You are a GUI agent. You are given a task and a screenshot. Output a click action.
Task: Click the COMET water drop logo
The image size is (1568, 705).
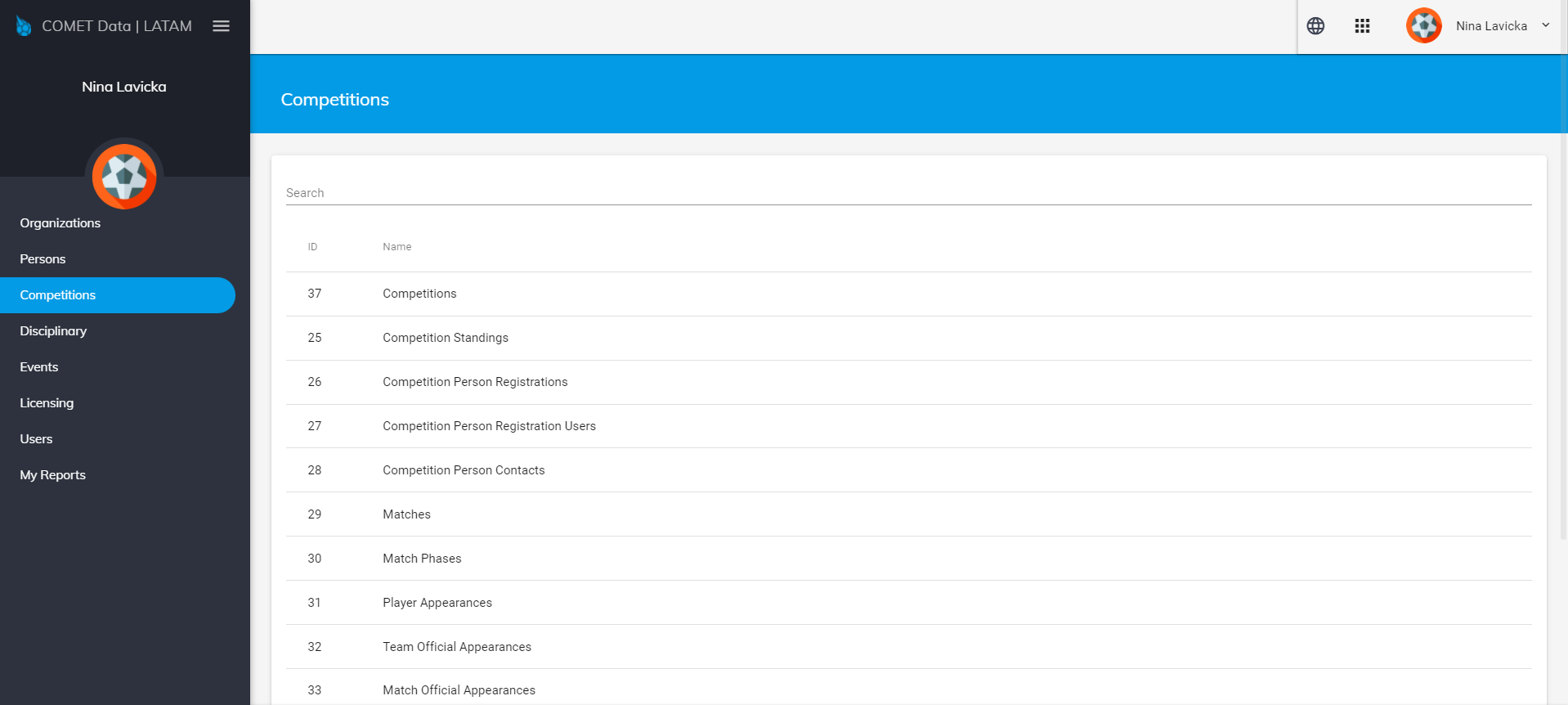24,26
